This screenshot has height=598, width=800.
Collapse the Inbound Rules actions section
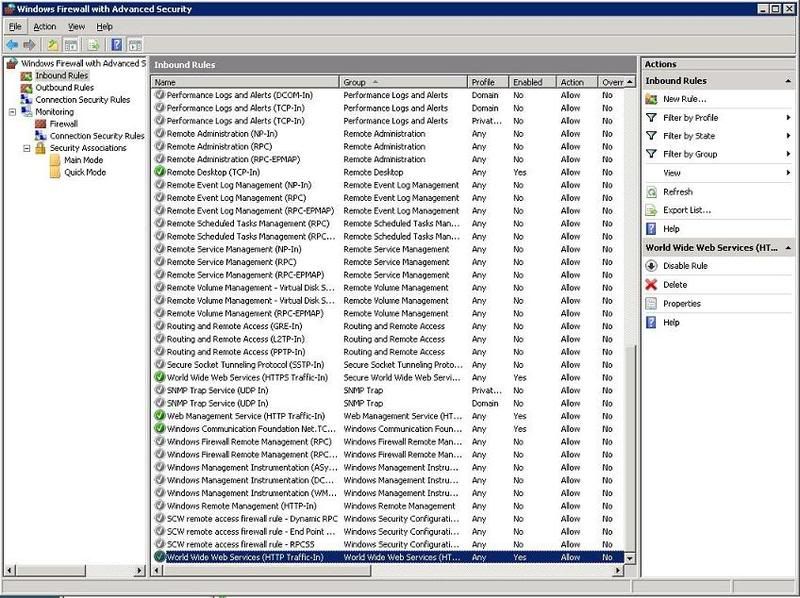788,81
